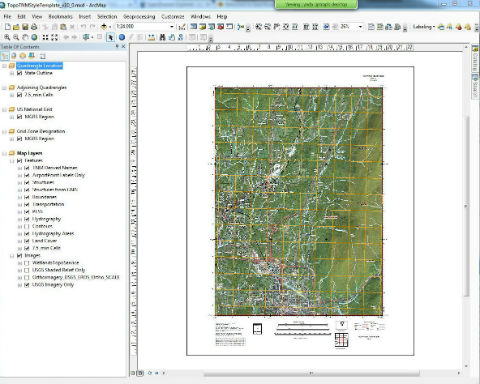Click the Full Extent globe icon

click(x=34, y=37)
